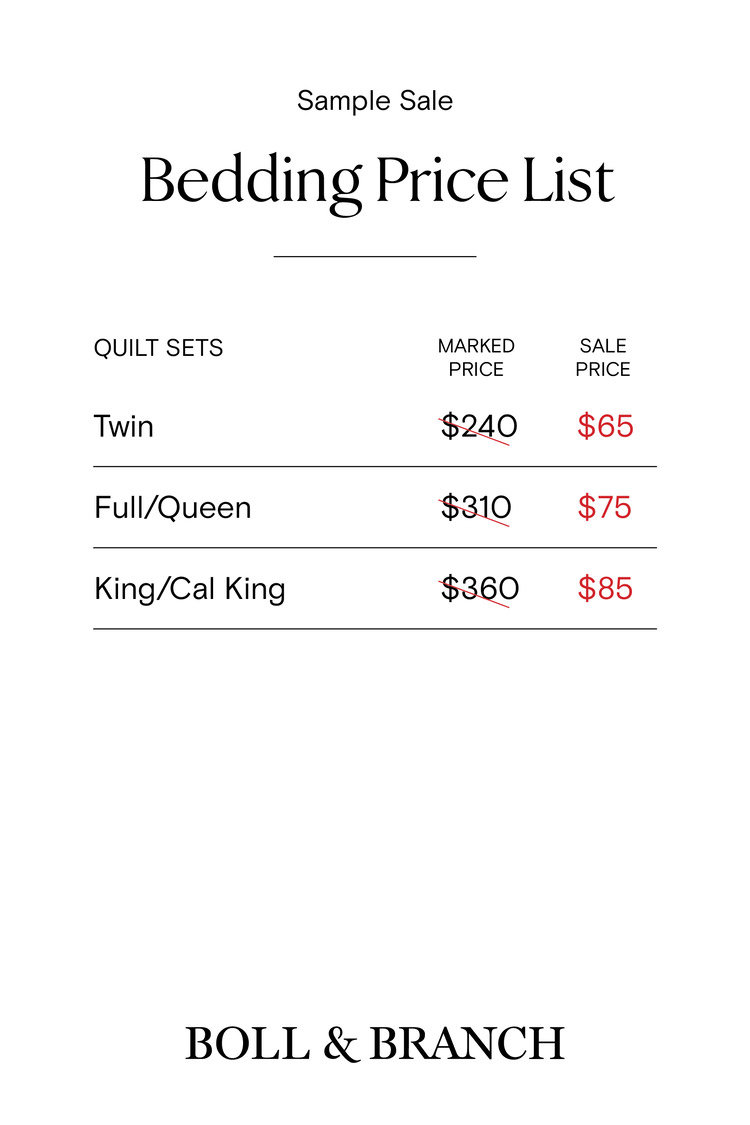Click the crossed-out $240 marked price
750x1125 pixels.
click(x=479, y=427)
